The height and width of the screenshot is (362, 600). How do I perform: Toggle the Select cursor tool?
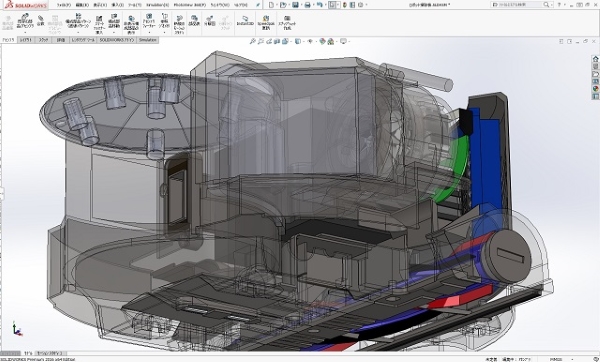[x=333, y=5]
